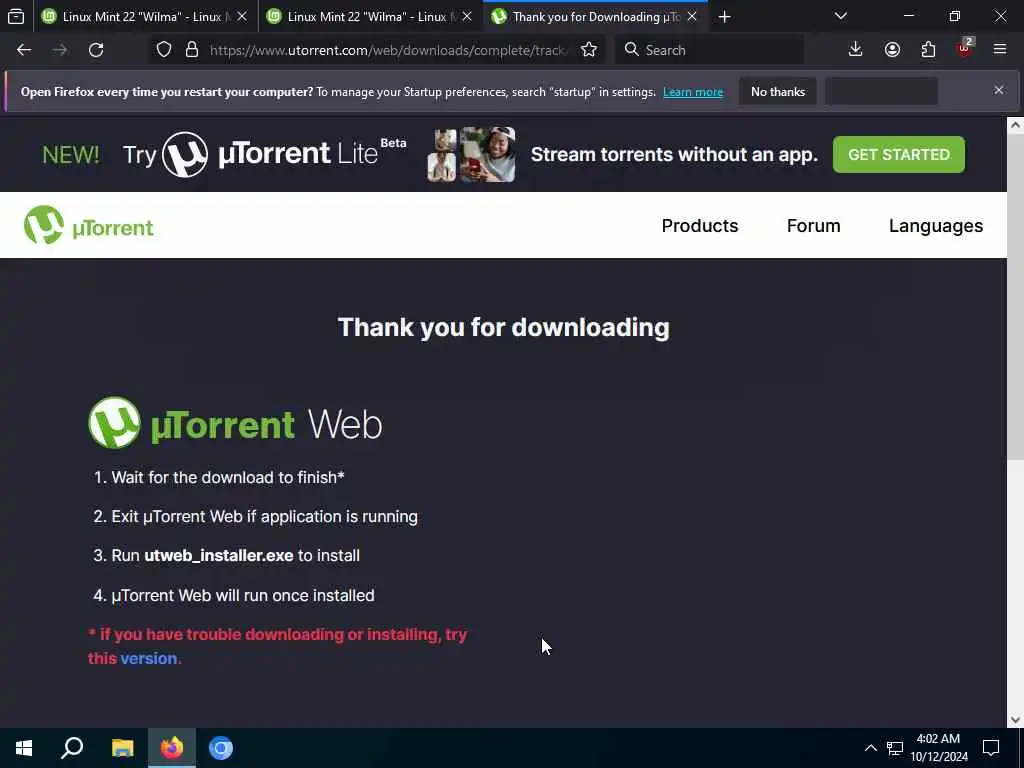
Task: Open the Products menu
Action: click(699, 226)
